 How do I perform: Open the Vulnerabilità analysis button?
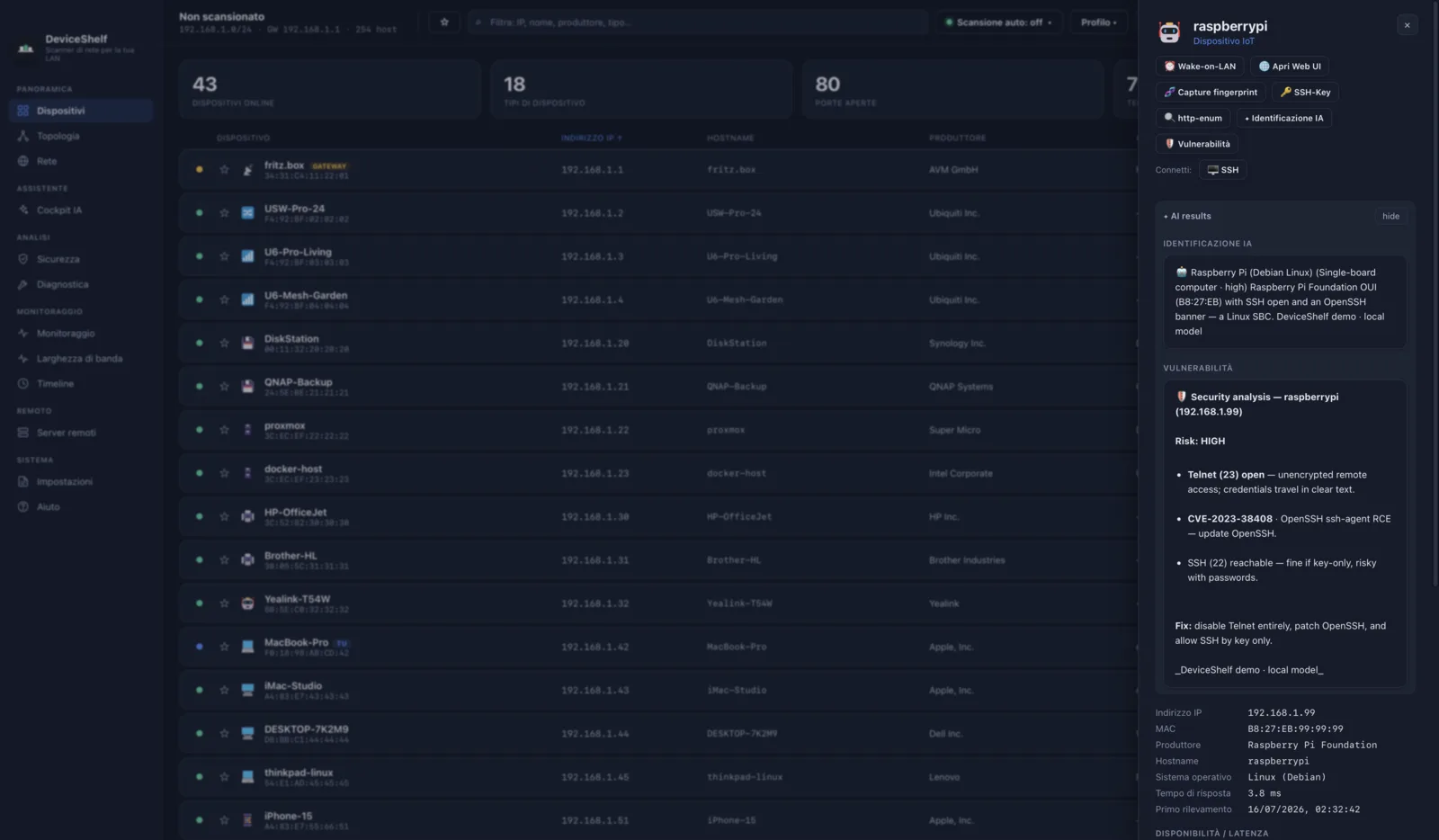pyautogui.click(x=1197, y=144)
